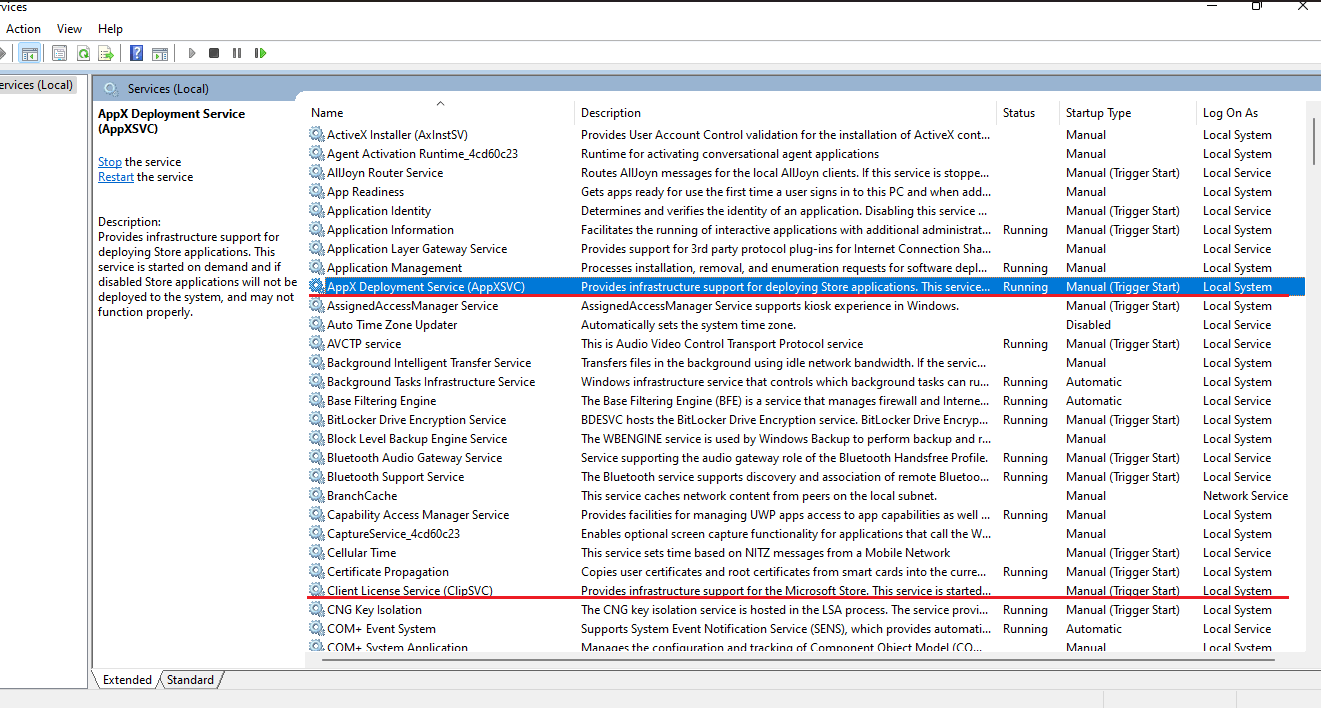Click the Stop link for the service
The height and width of the screenshot is (708, 1321).
(110, 162)
